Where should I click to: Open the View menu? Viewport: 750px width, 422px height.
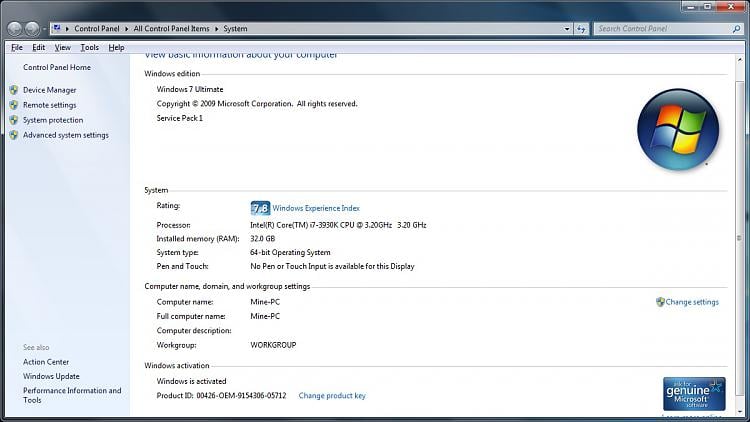62,47
